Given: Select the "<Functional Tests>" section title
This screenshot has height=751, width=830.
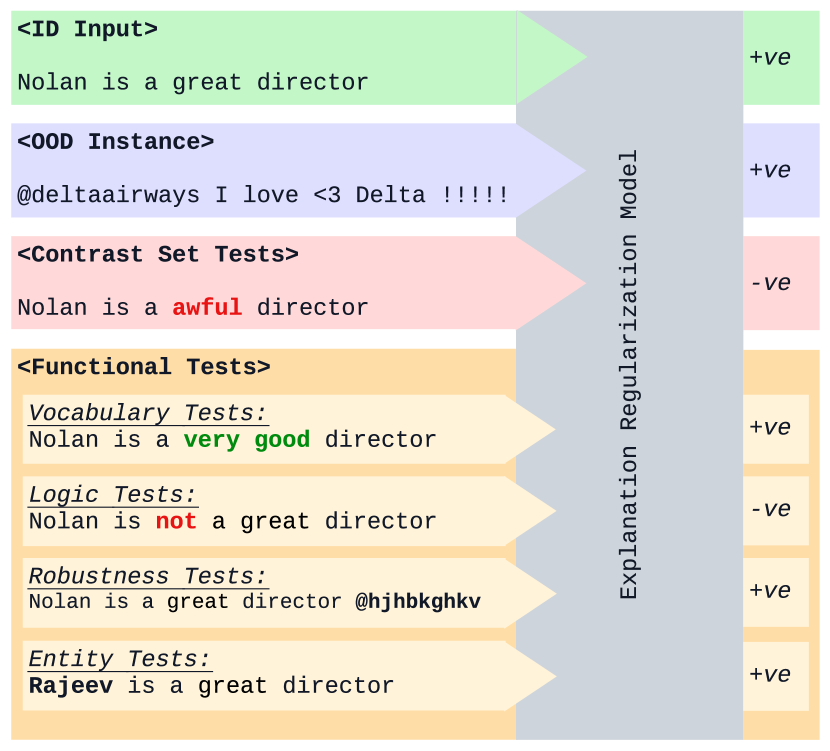Looking at the screenshot, I should coord(144,367).
